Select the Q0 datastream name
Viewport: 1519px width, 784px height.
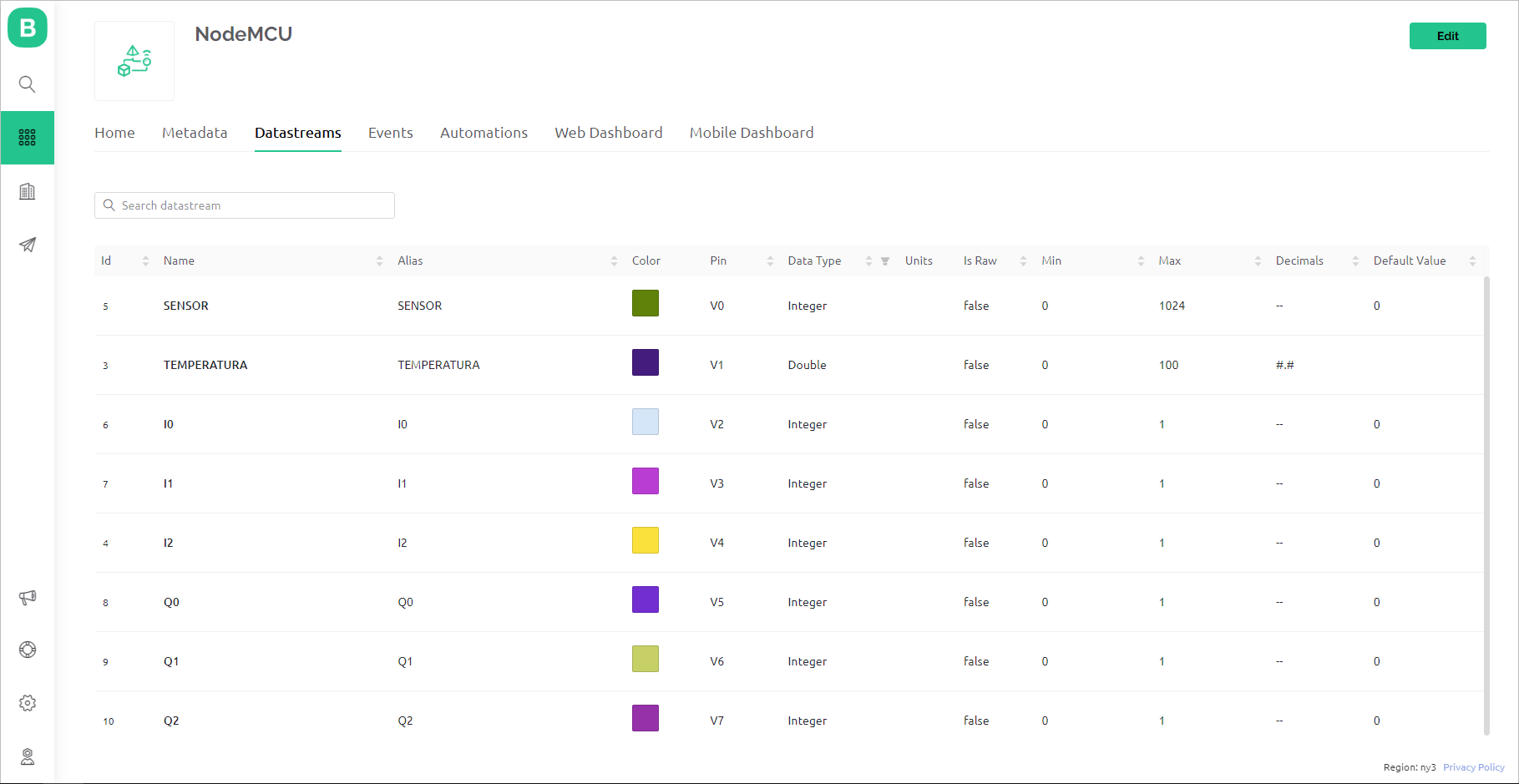(171, 602)
